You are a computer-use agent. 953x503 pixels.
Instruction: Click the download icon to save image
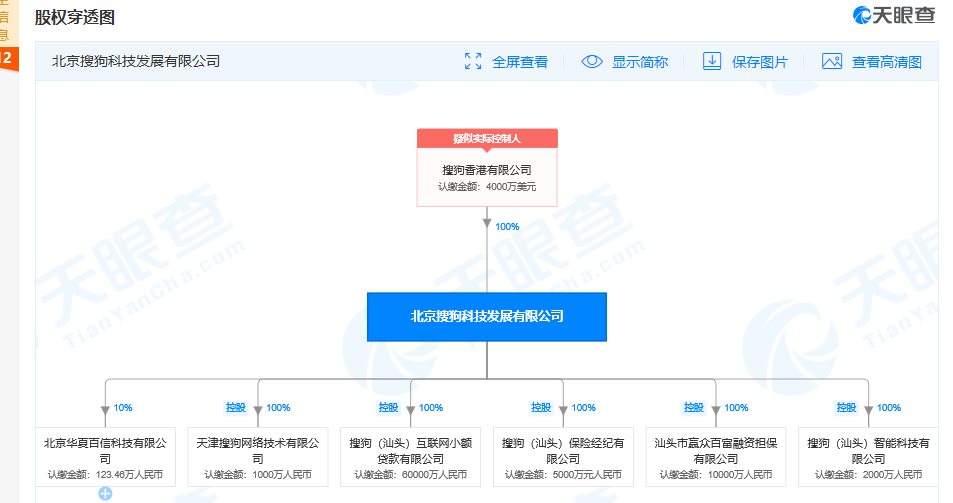712,61
